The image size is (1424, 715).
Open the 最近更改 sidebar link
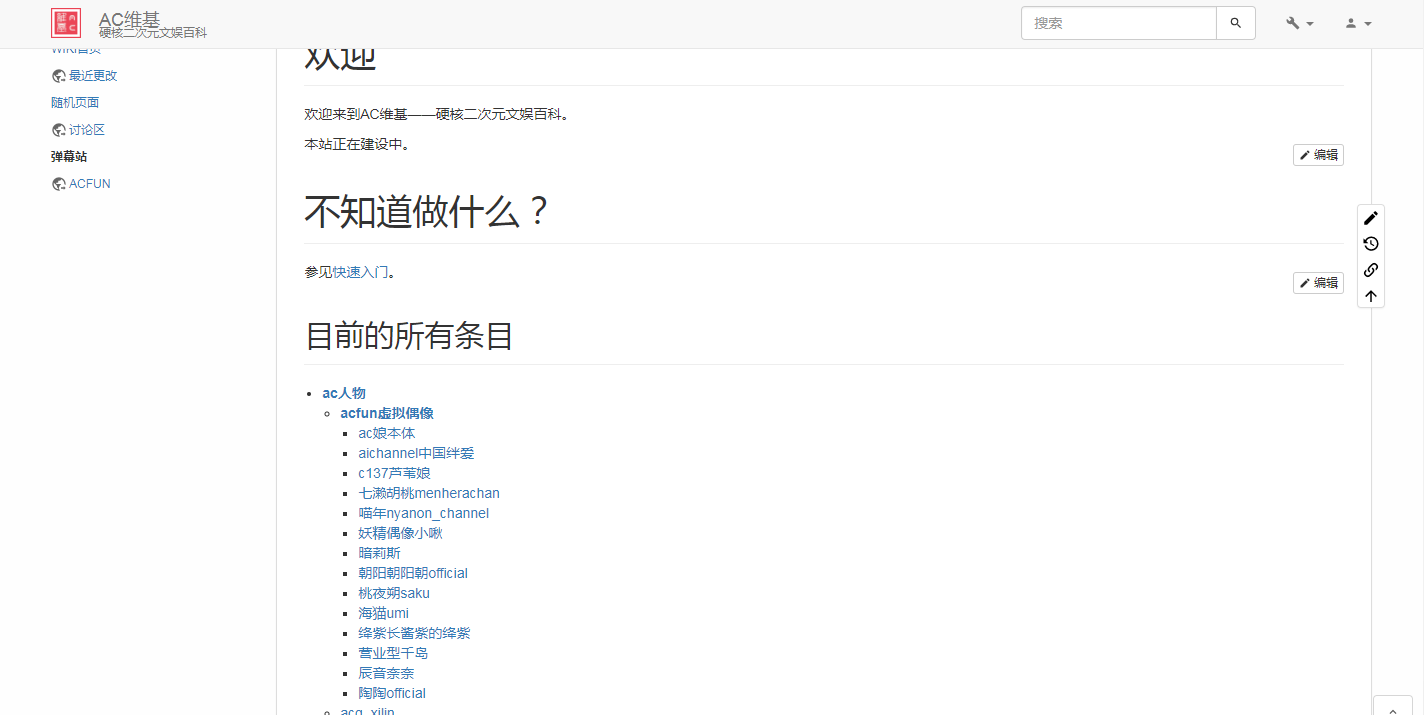click(x=93, y=76)
